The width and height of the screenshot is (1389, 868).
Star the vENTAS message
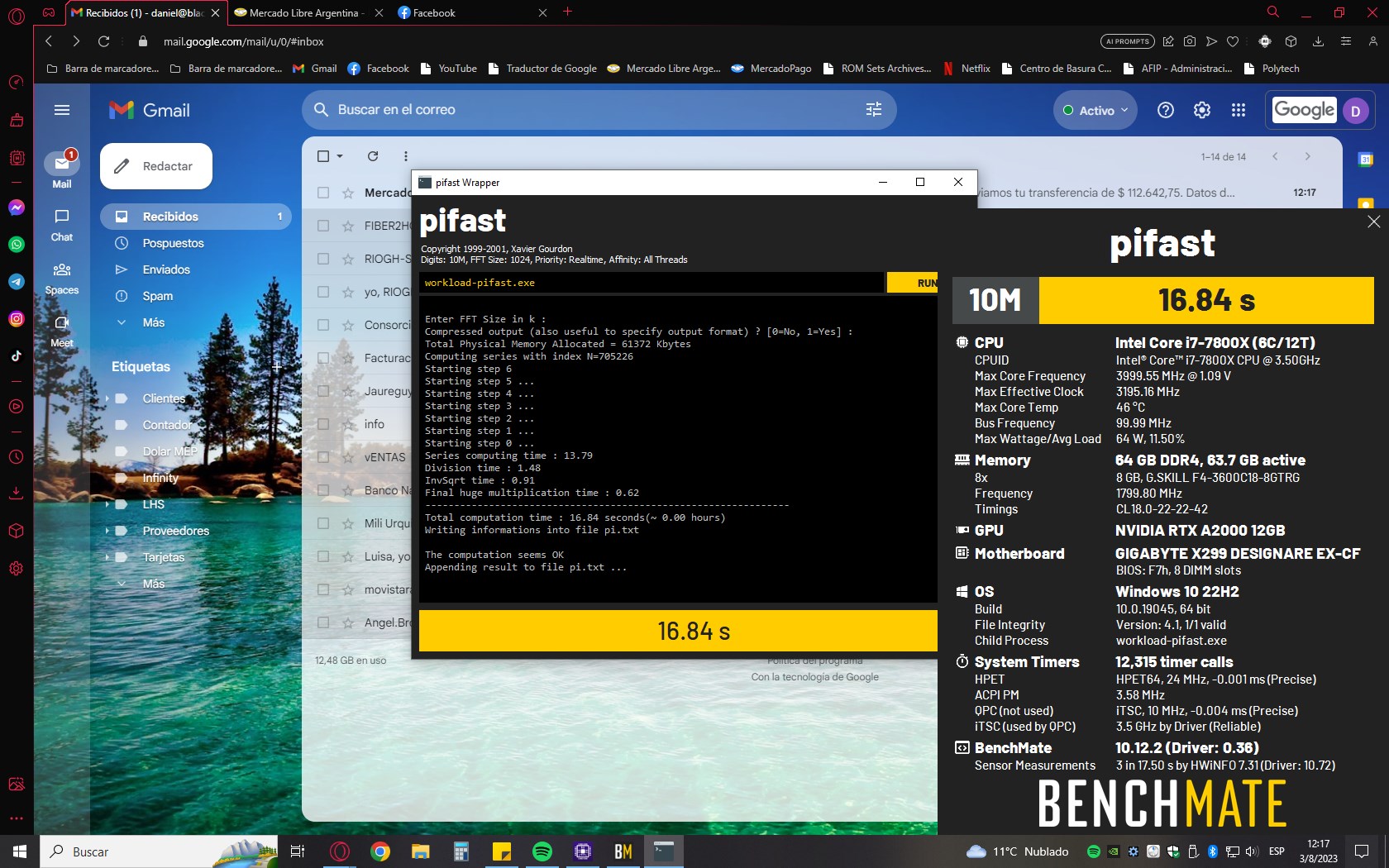(348, 457)
